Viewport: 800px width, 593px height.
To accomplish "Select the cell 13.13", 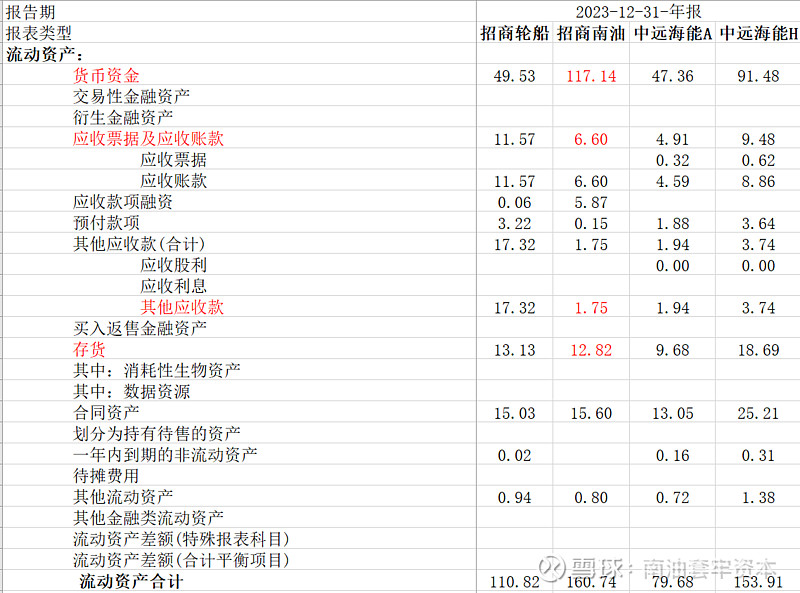I will (514, 350).
